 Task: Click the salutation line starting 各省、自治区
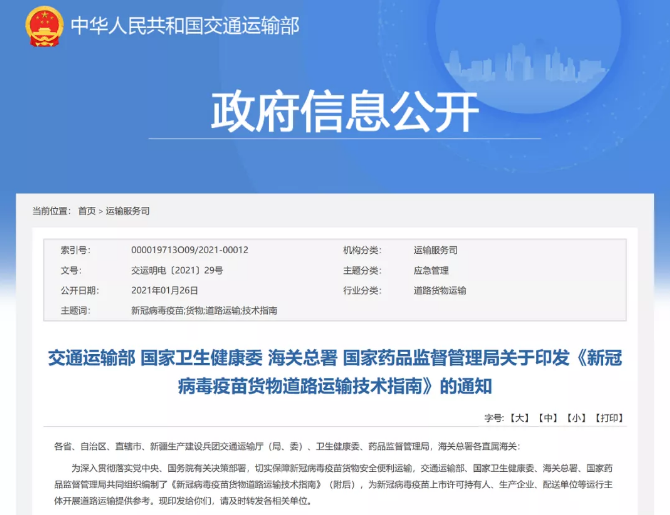point(287,446)
